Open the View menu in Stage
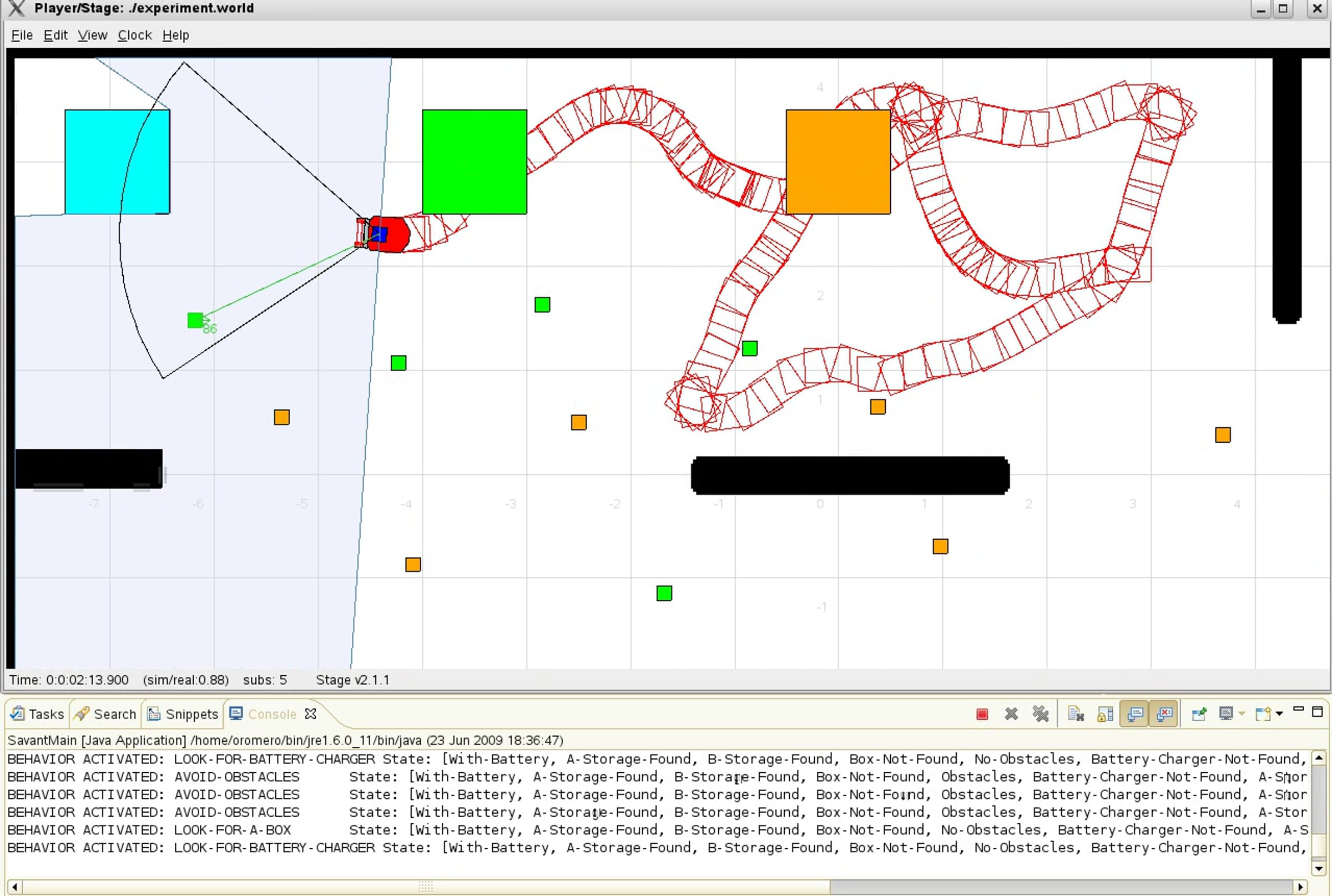 tap(92, 36)
